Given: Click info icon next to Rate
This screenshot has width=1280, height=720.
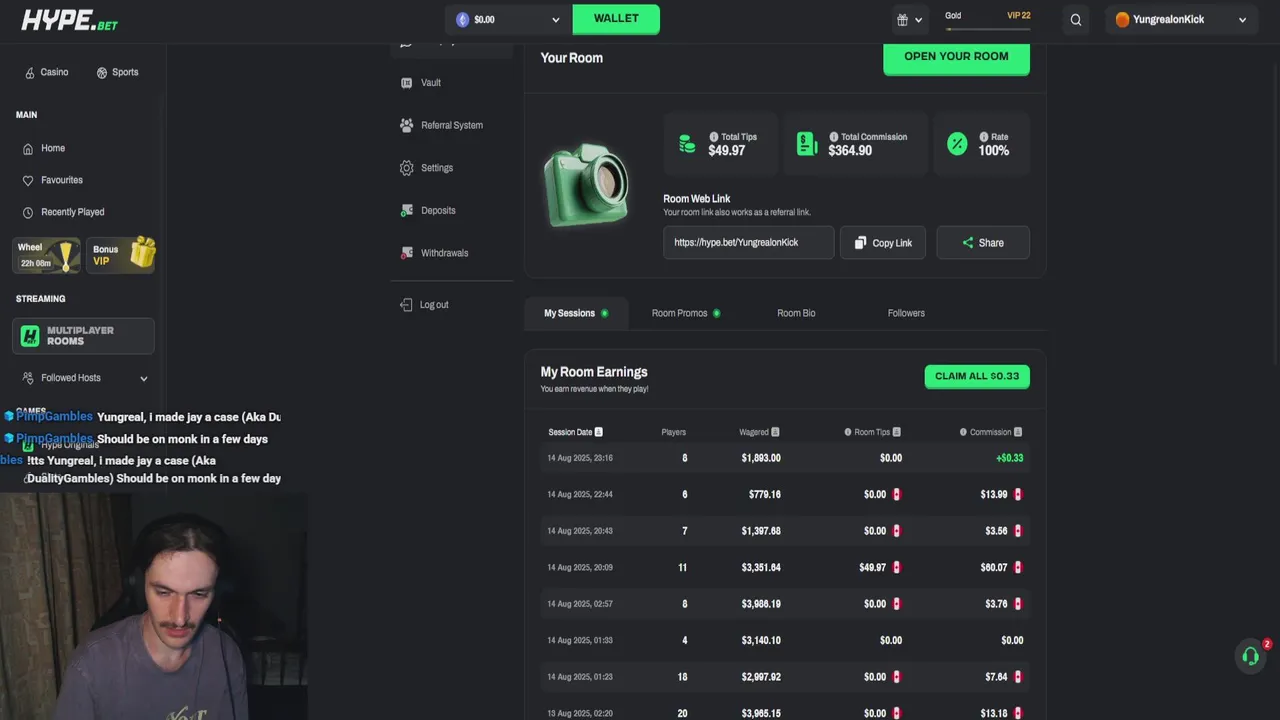Looking at the screenshot, I should point(984,137).
